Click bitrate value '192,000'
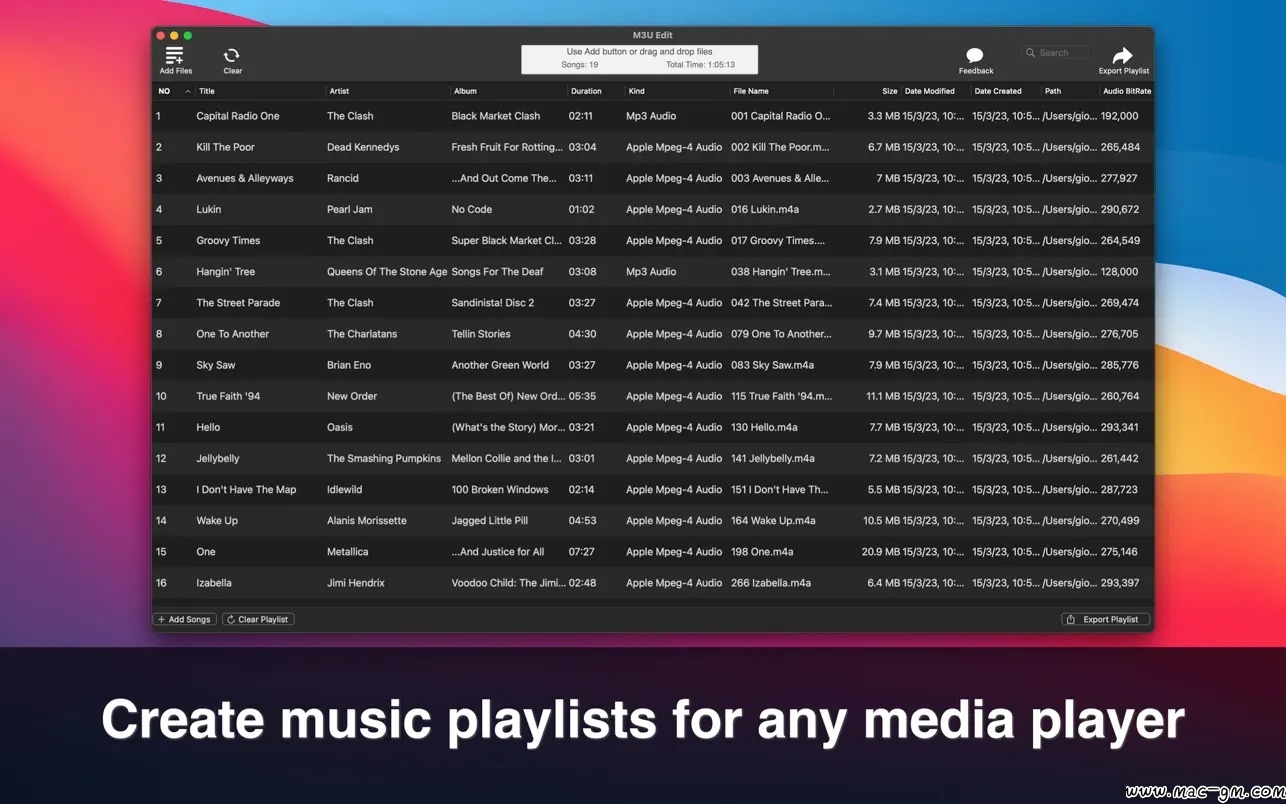This screenshot has width=1286, height=804. pos(1120,116)
